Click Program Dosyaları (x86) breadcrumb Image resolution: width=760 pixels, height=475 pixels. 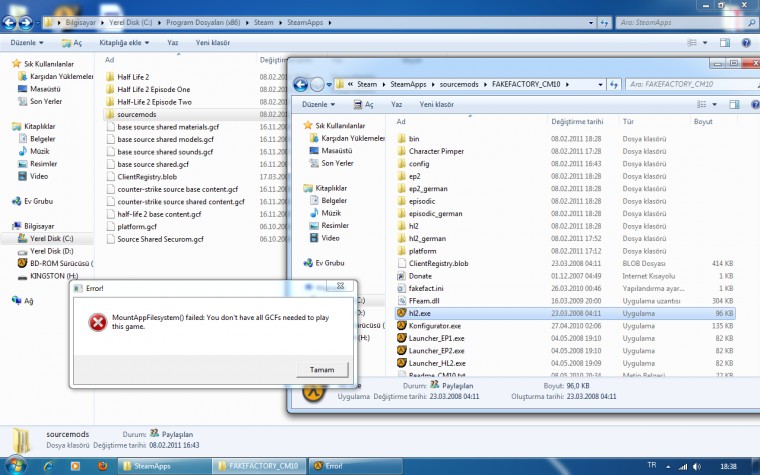[203, 22]
